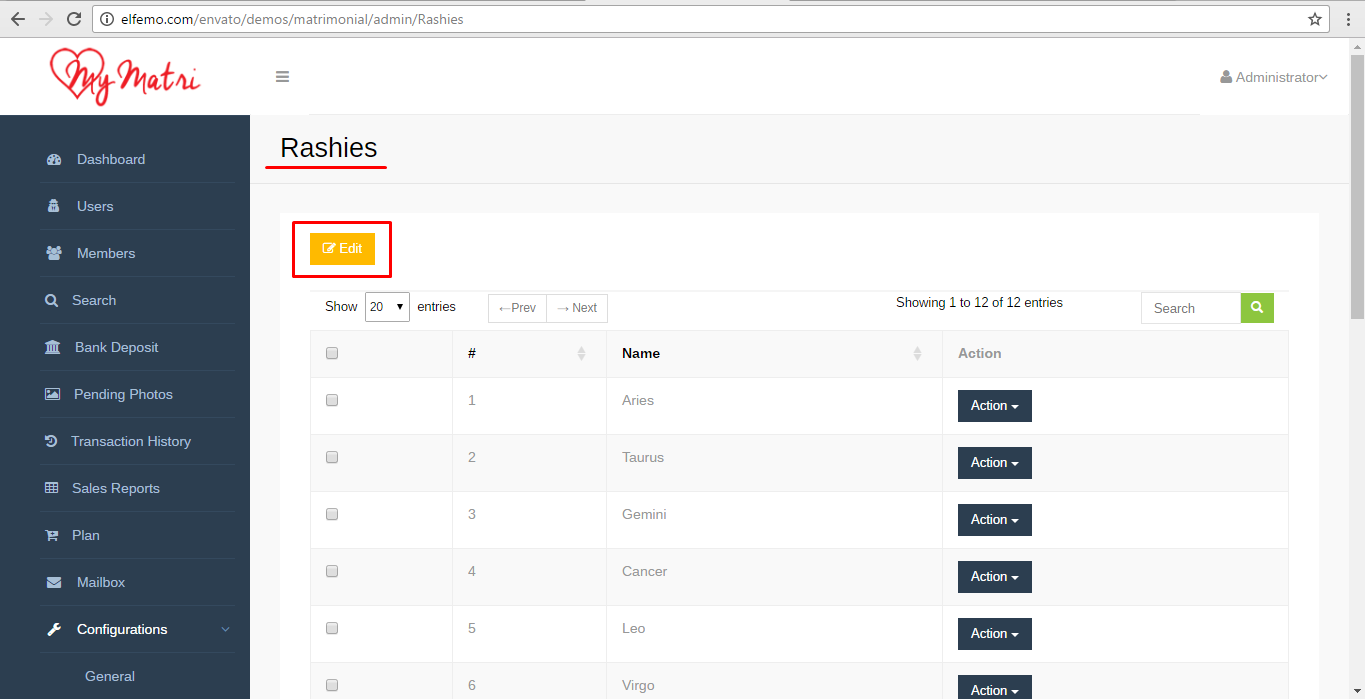
Task: Open Dashboard in the sidebar
Action: (x=111, y=160)
